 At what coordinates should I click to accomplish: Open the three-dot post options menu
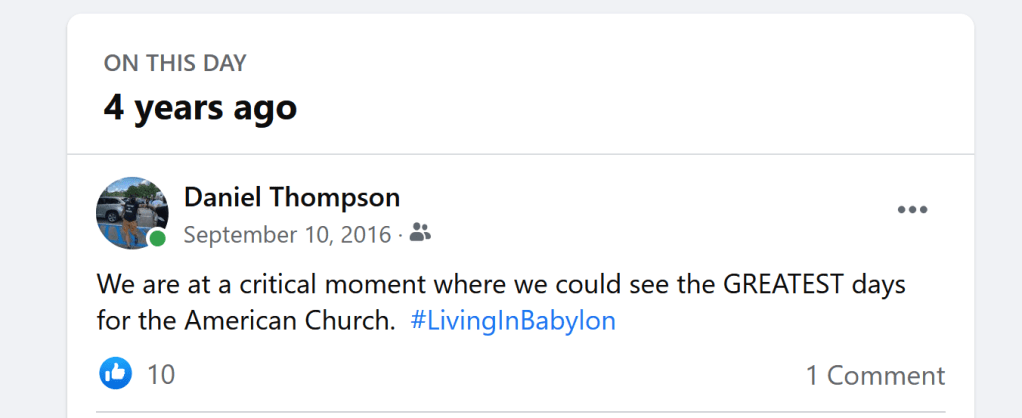click(912, 210)
